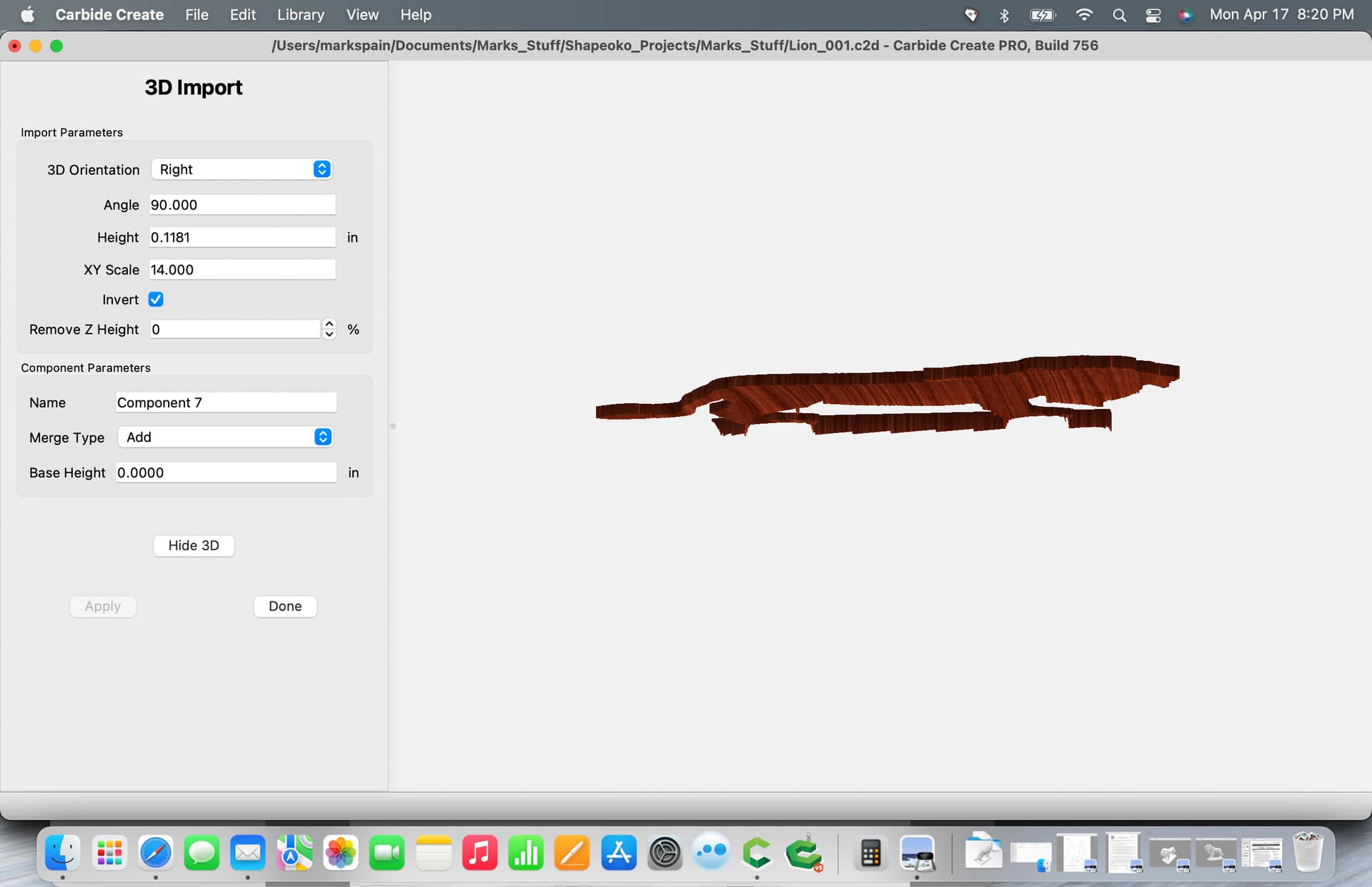Image resolution: width=1372 pixels, height=887 pixels.
Task: Decrease Remove Z Height with stepper
Action: click(x=329, y=335)
